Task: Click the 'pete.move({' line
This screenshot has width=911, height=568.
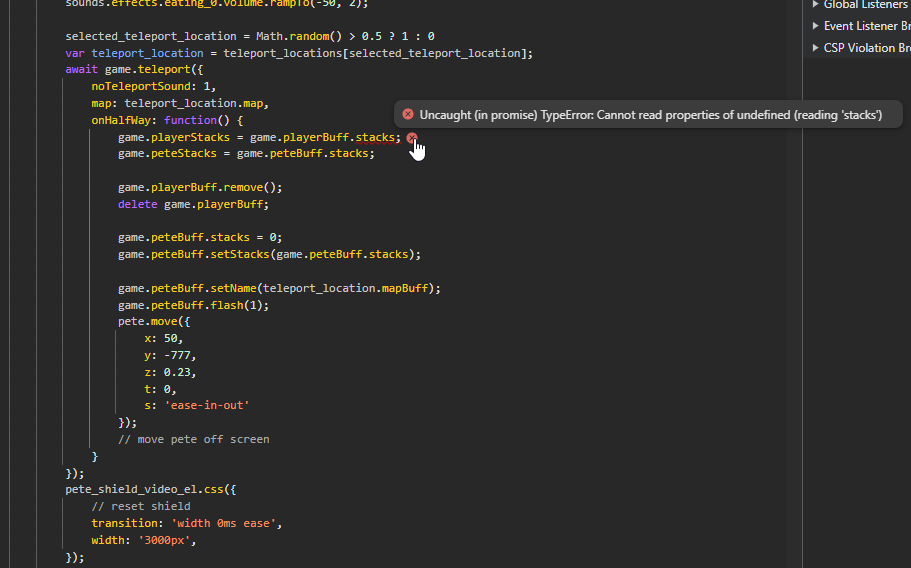Action: click(x=154, y=321)
